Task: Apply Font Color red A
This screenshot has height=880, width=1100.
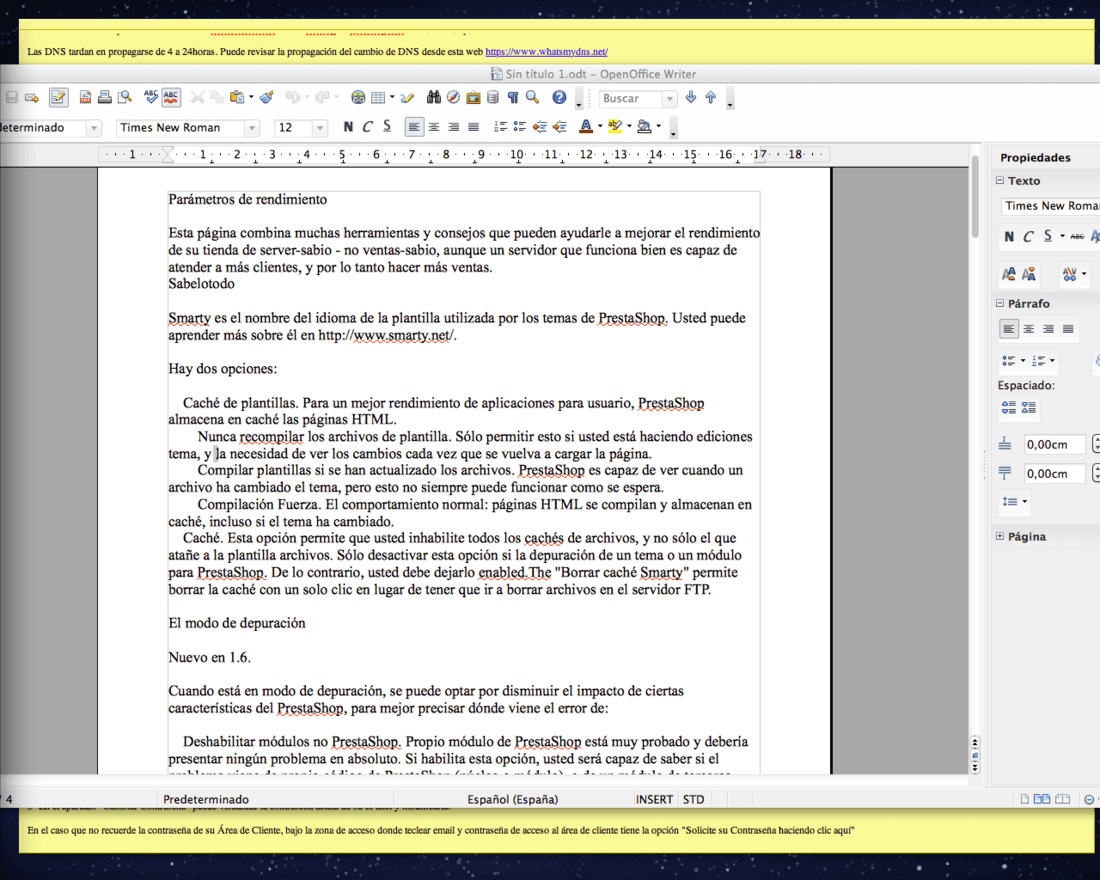Action: 586,126
